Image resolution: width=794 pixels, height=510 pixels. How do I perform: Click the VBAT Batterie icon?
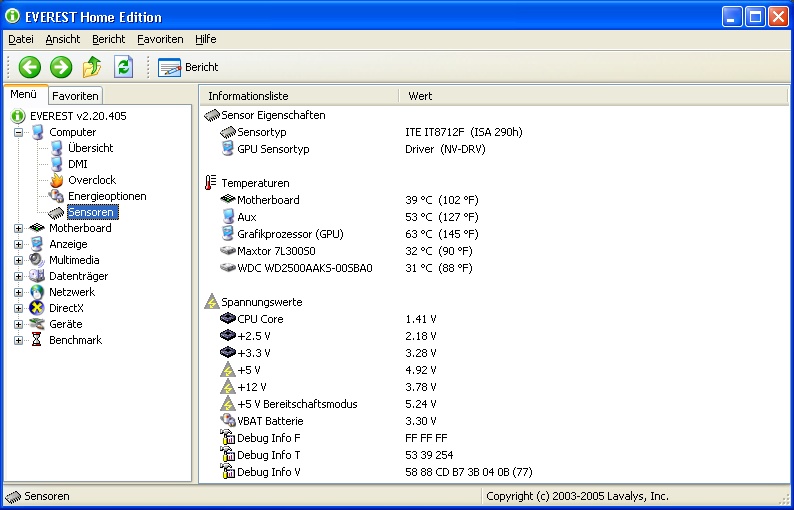tap(228, 420)
